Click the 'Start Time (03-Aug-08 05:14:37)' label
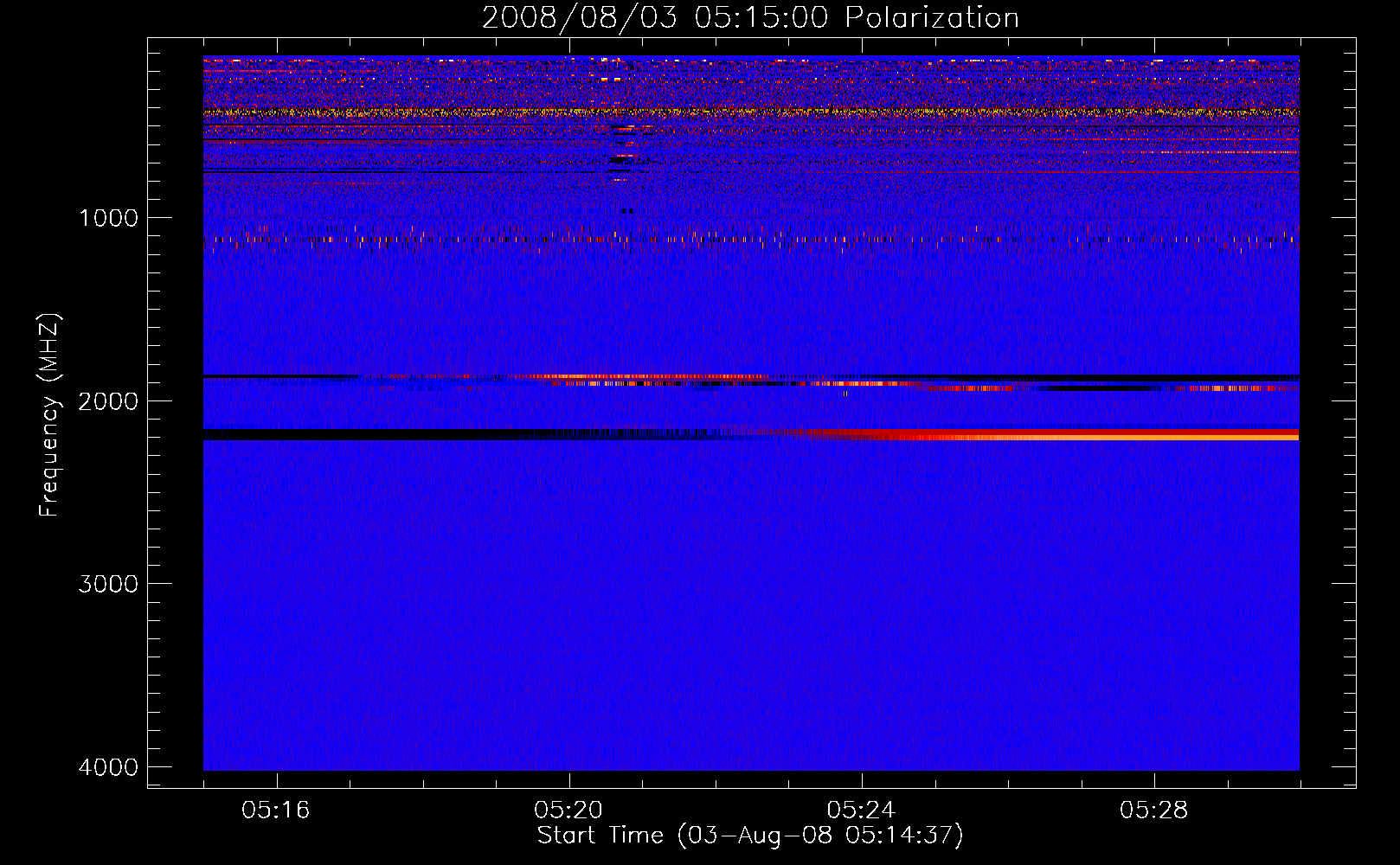The image size is (1400, 865). (750, 836)
